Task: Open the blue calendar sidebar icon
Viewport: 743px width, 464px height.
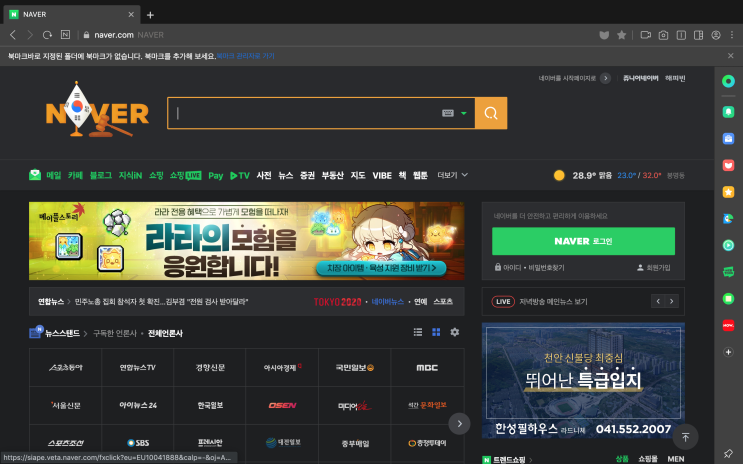Action: [x=728, y=138]
